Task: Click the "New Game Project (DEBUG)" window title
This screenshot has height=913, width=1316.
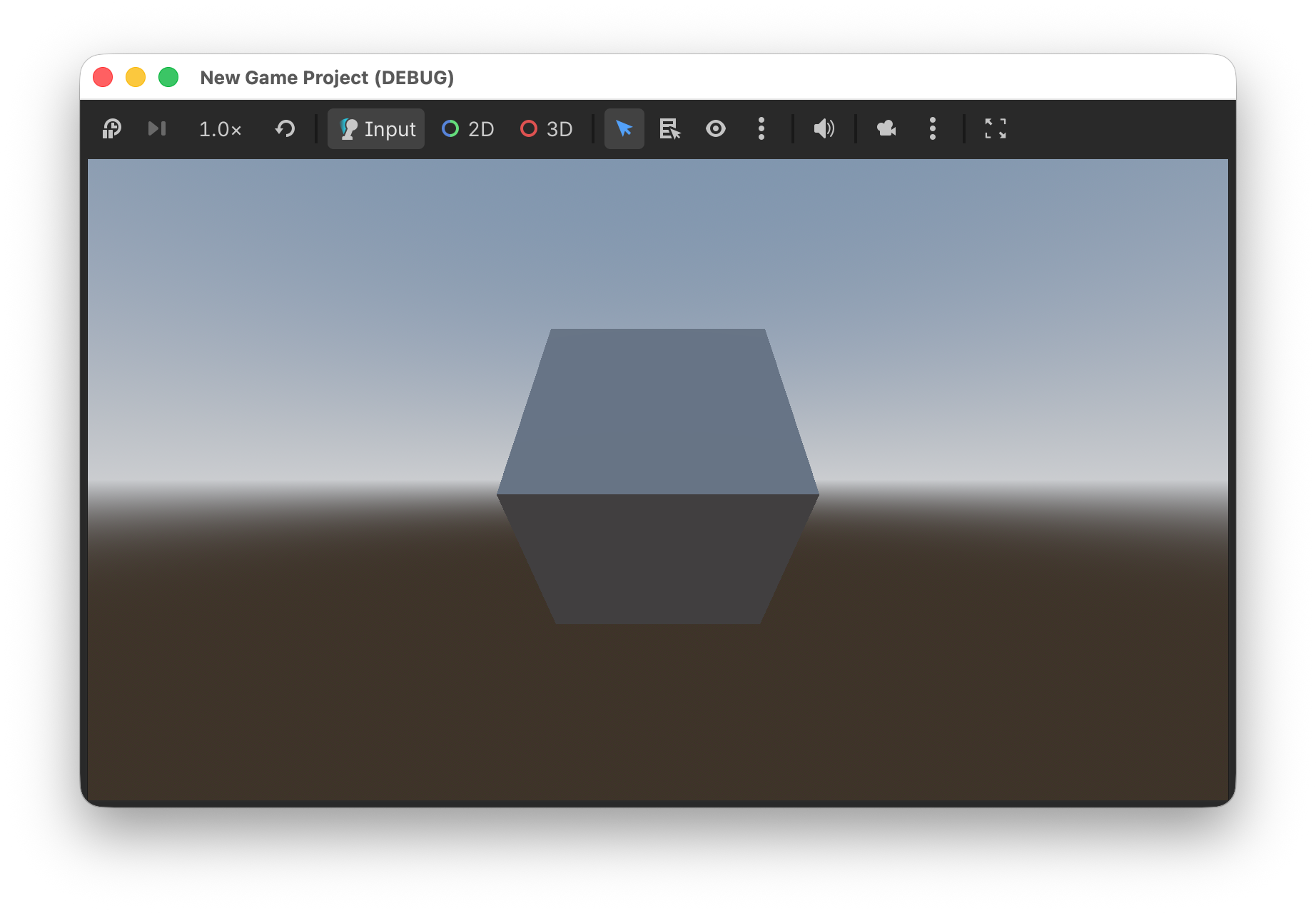Action: pyautogui.click(x=327, y=78)
